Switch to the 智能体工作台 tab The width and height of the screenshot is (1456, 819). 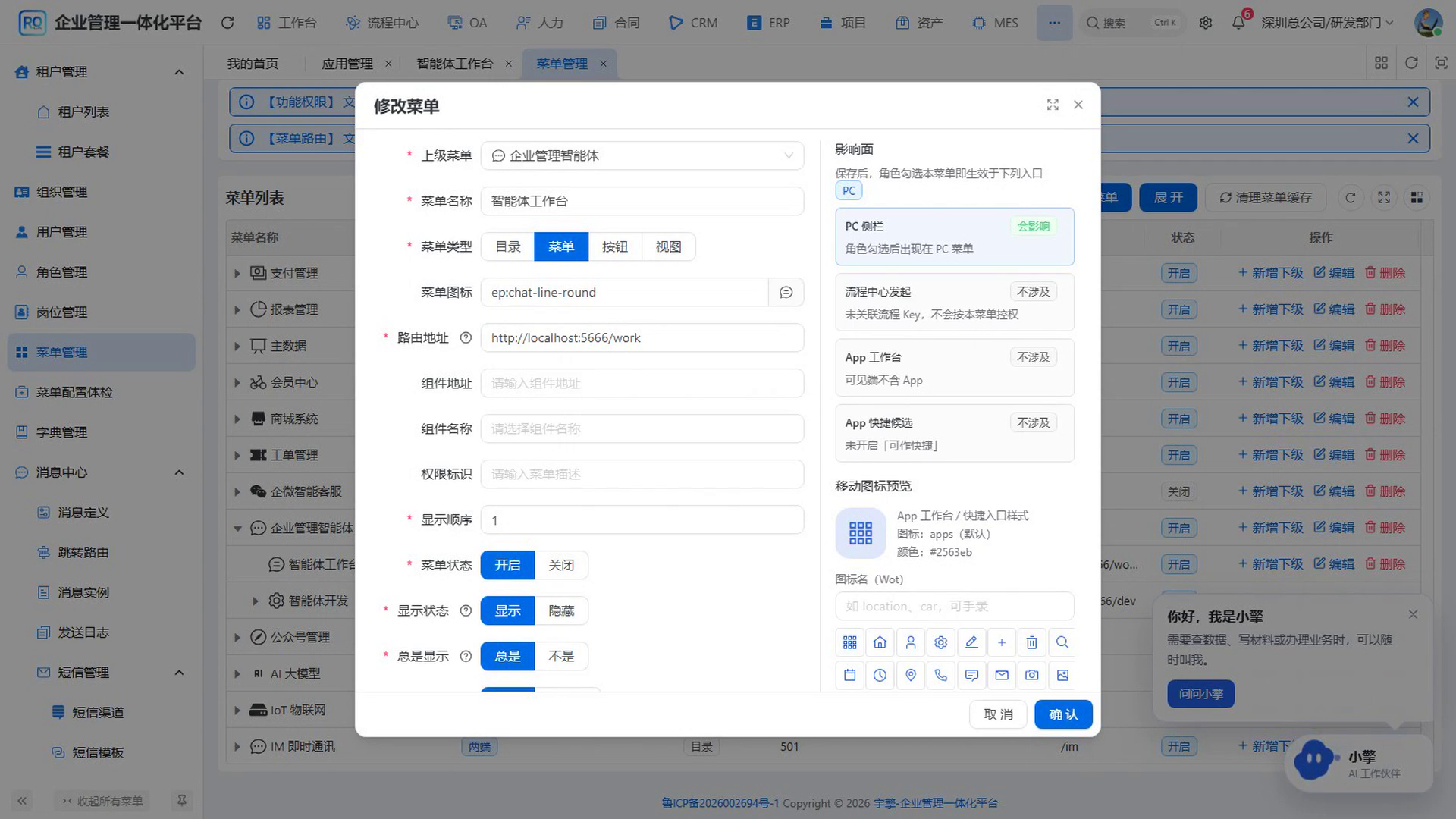click(x=454, y=64)
